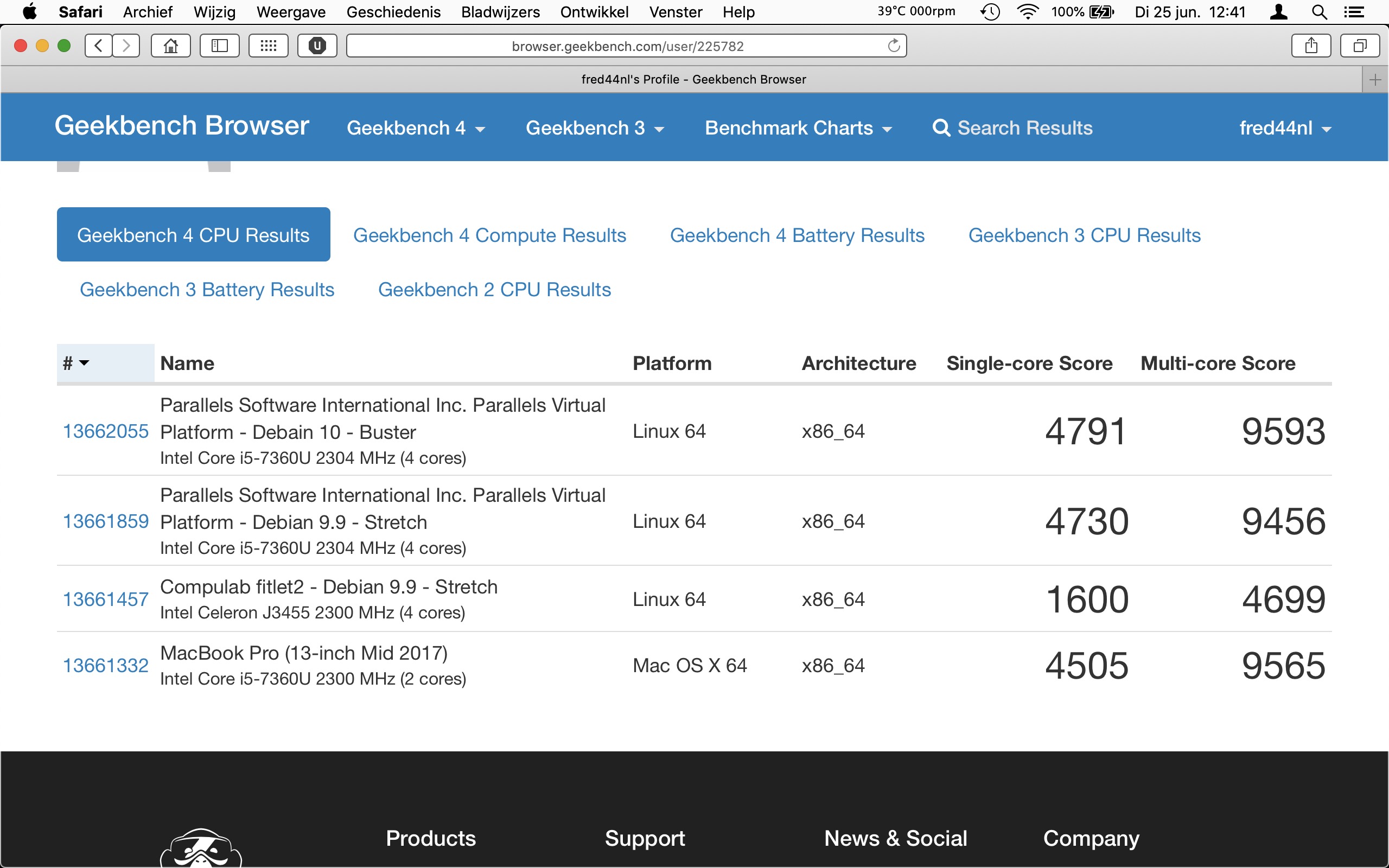This screenshot has width=1389, height=868.
Task: Open Spotlight search magnifier icon
Action: (1320, 11)
